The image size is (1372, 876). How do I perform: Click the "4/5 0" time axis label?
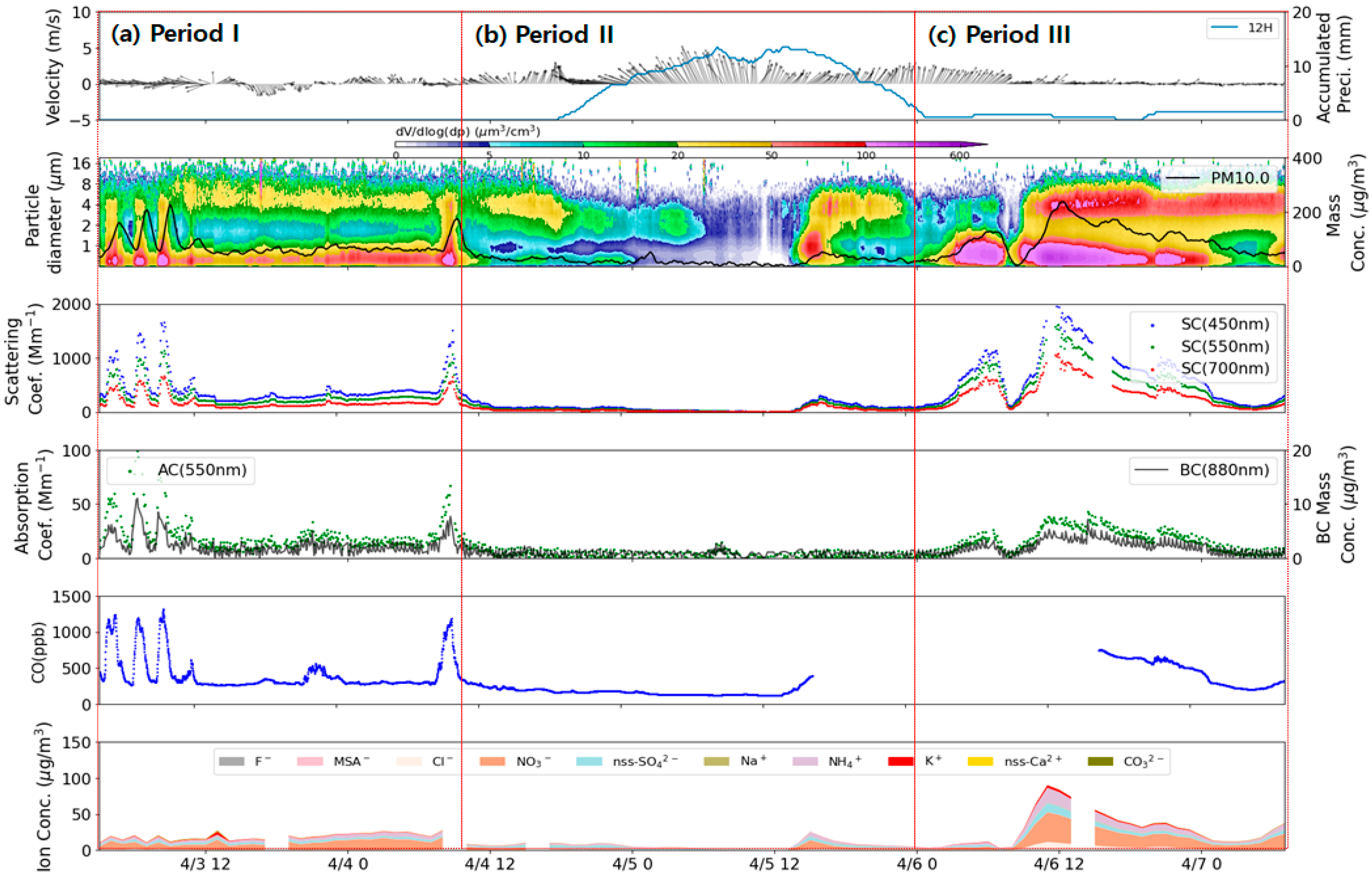click(632, 864)
